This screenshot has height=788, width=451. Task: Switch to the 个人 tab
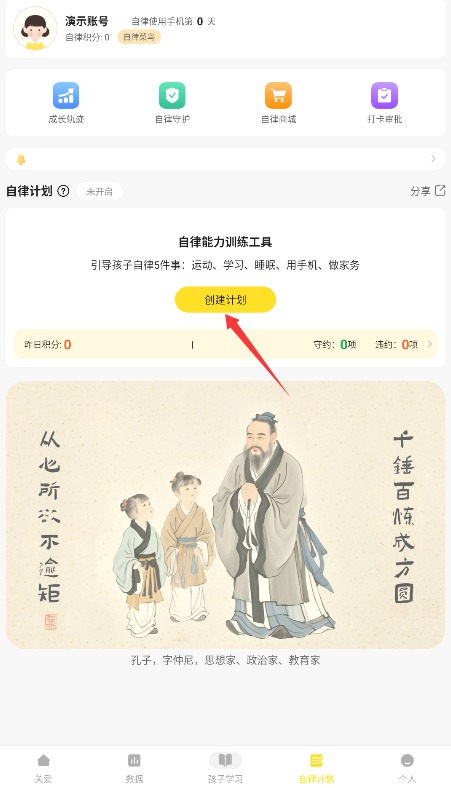coord(407,768)
